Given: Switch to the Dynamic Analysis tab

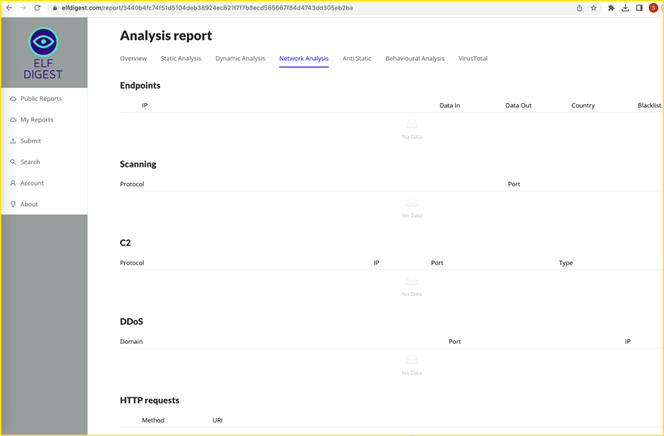Looking at the screenshot, I should pyautogui.click(x=240, y=58).
